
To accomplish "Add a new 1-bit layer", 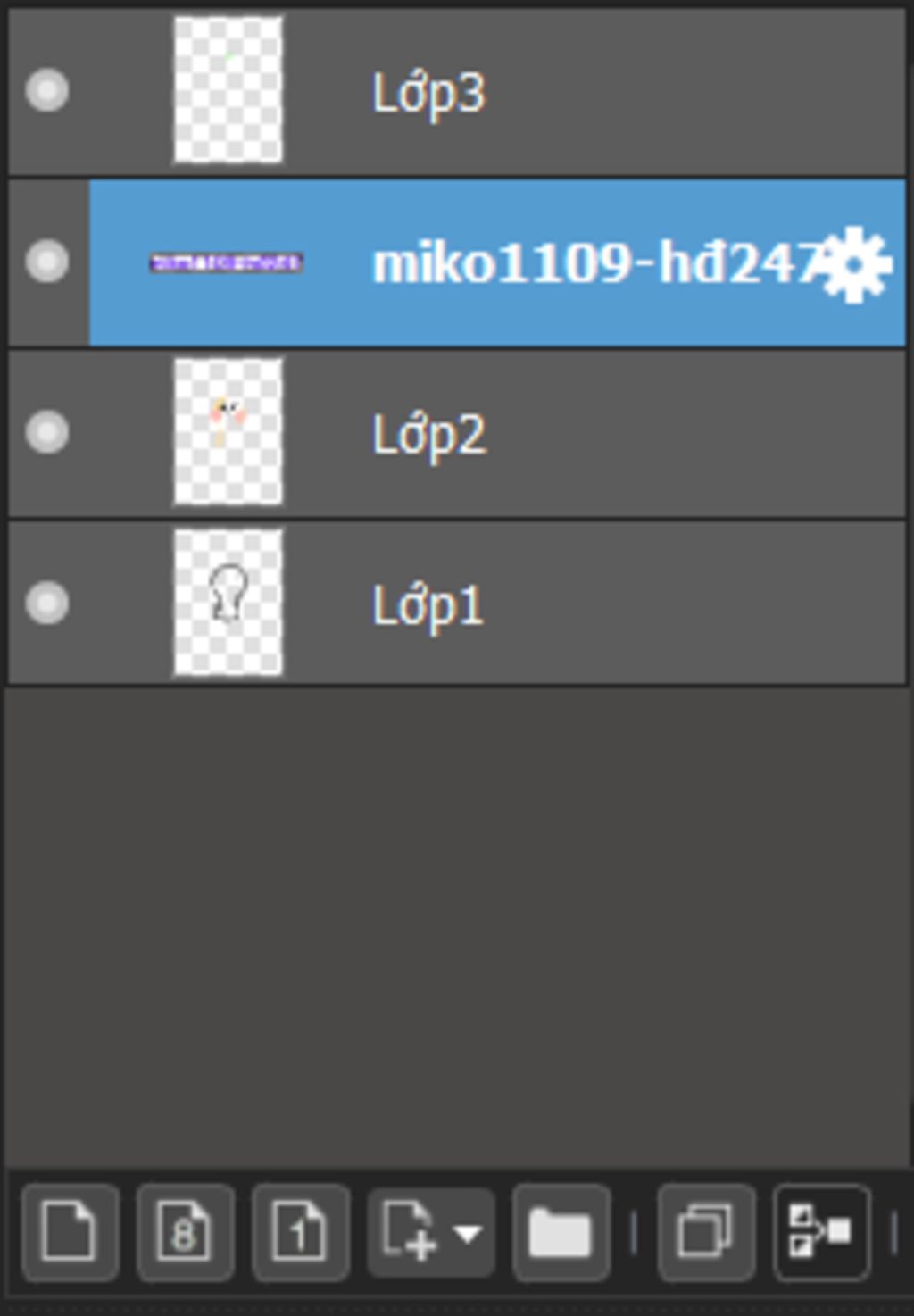I will [300, 1233].
